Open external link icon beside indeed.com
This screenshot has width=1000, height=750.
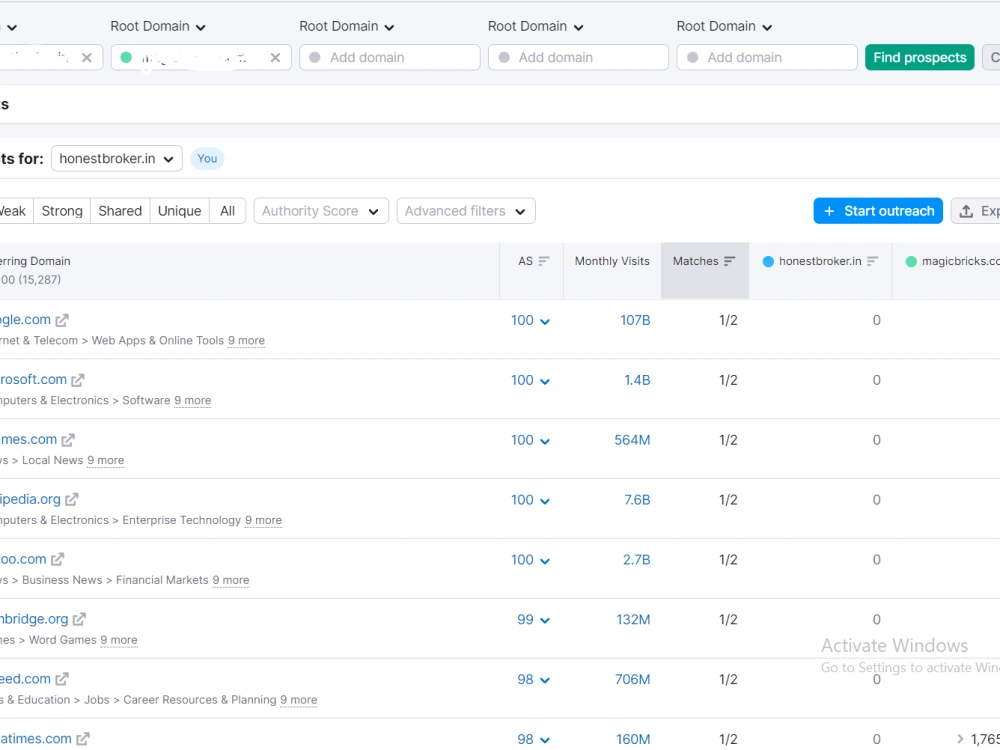[x=62, y=679]
